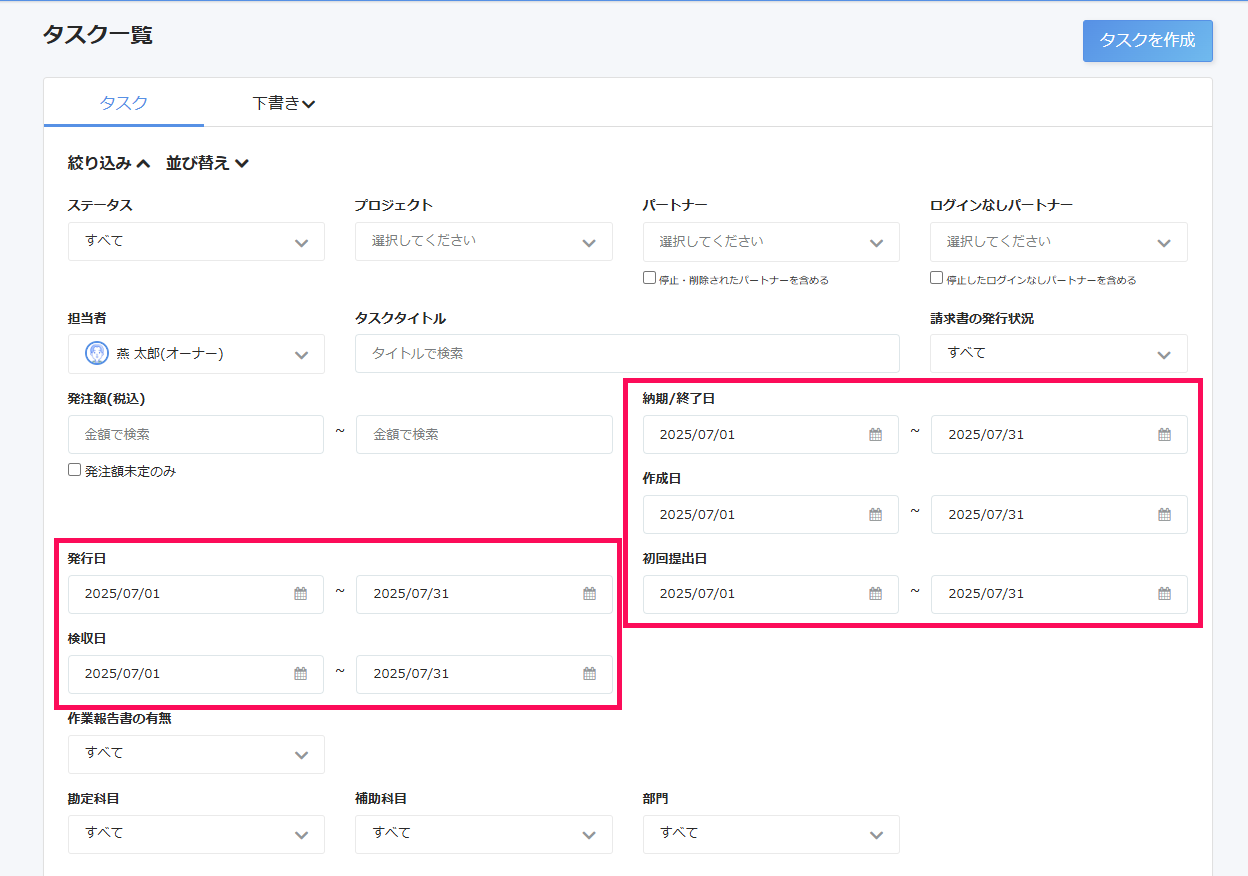Open the プロジェクト dropdown

(x=484, y=241)
